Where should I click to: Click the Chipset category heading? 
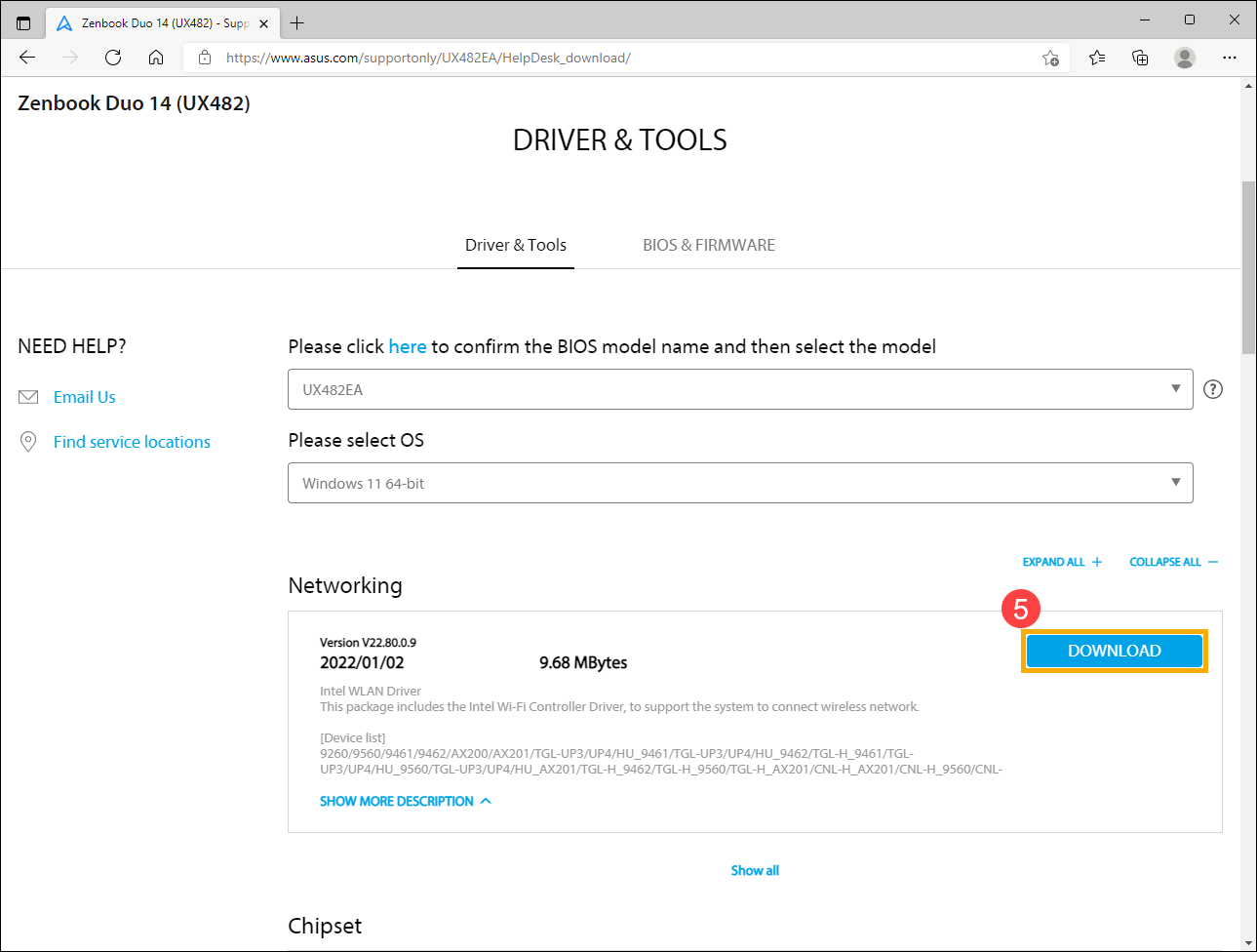(325, 926)
